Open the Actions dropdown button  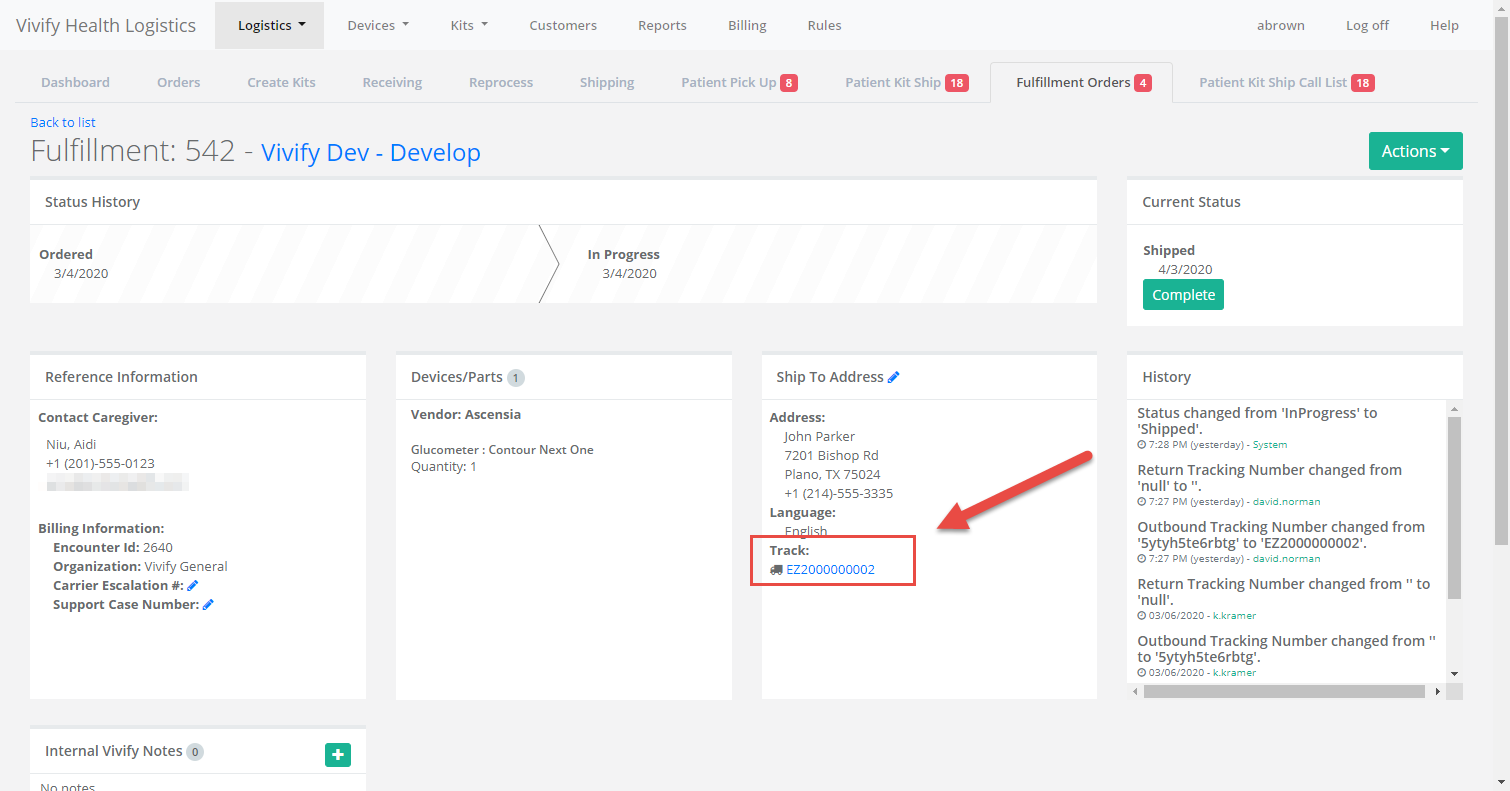click(1415, 151)
